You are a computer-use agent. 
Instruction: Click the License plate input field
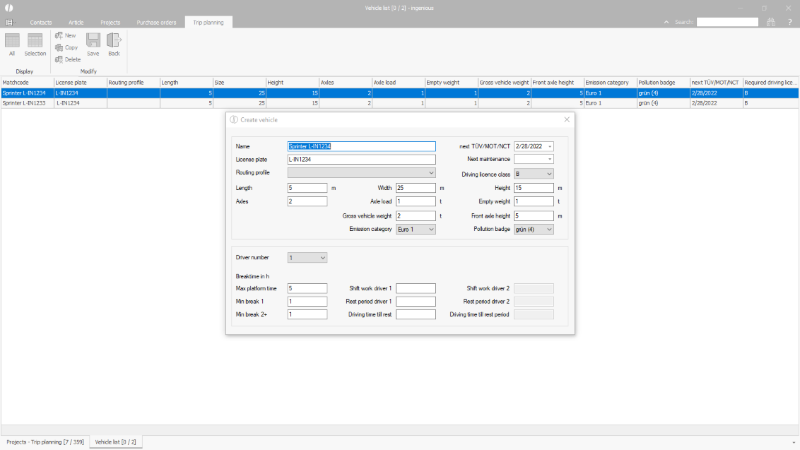pos(361,159)
